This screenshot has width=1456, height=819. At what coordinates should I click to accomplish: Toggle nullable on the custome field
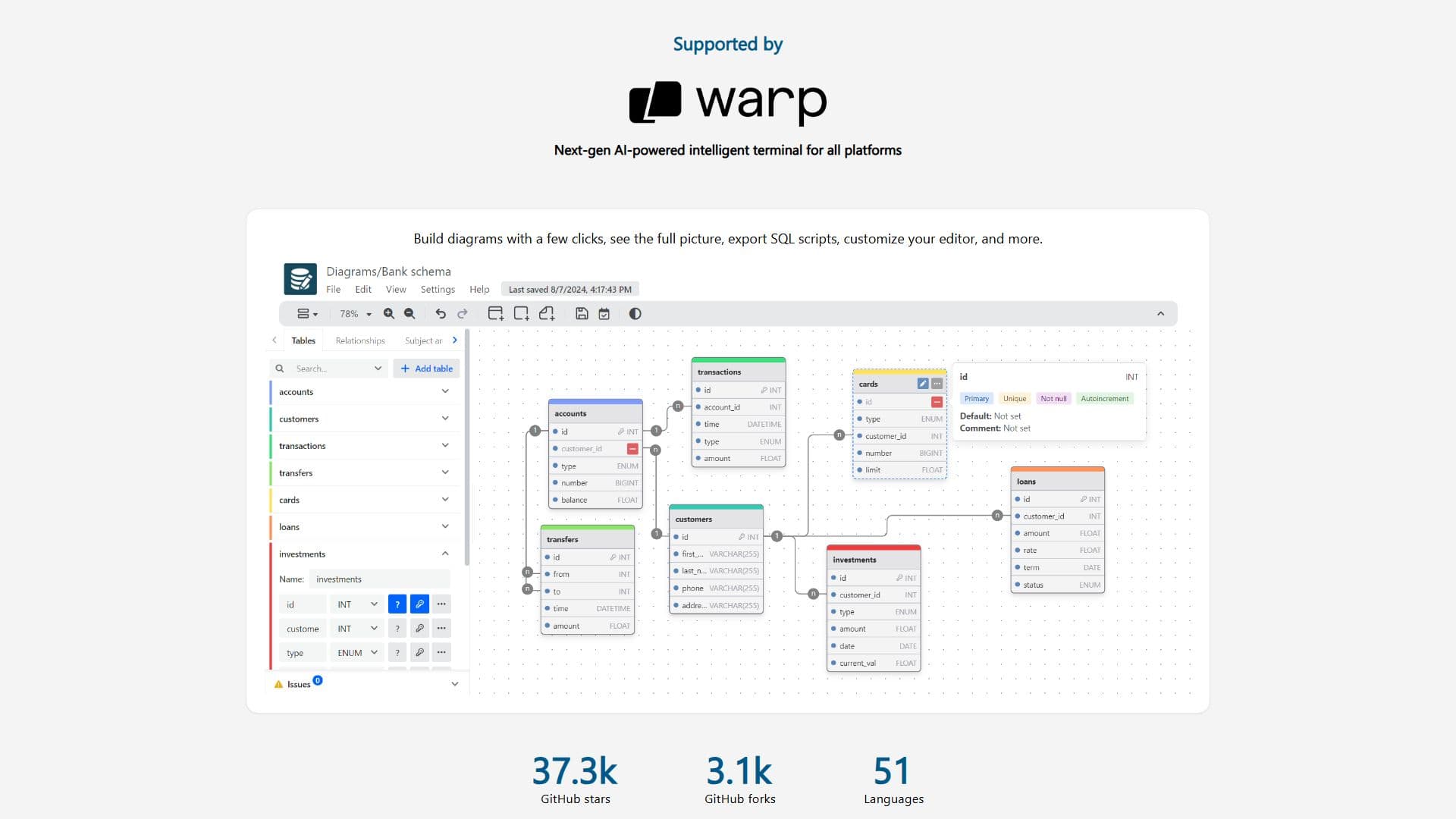click(397, 629)
